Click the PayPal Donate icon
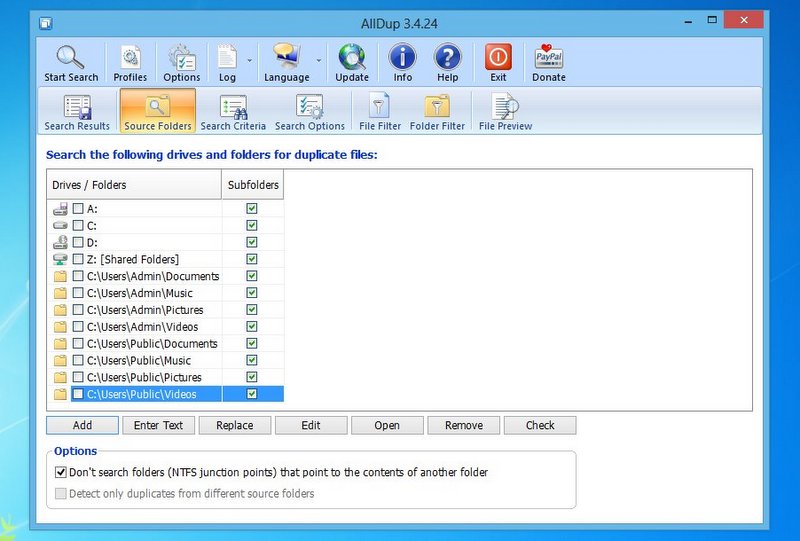This screenshot has width=800, height=541. [x=548, y=57]
